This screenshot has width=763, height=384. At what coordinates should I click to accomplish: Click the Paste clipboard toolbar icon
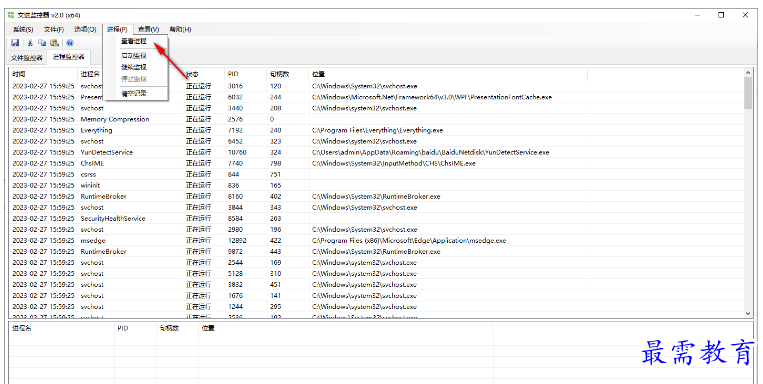[54, 43]
